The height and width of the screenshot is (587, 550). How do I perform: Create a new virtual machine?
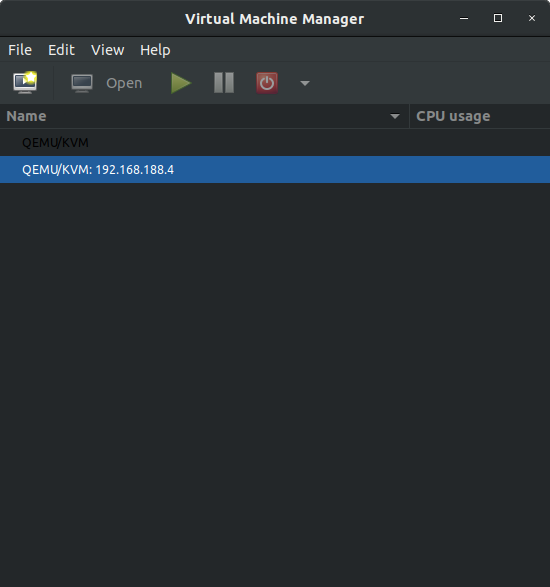[x=25, y=83]
